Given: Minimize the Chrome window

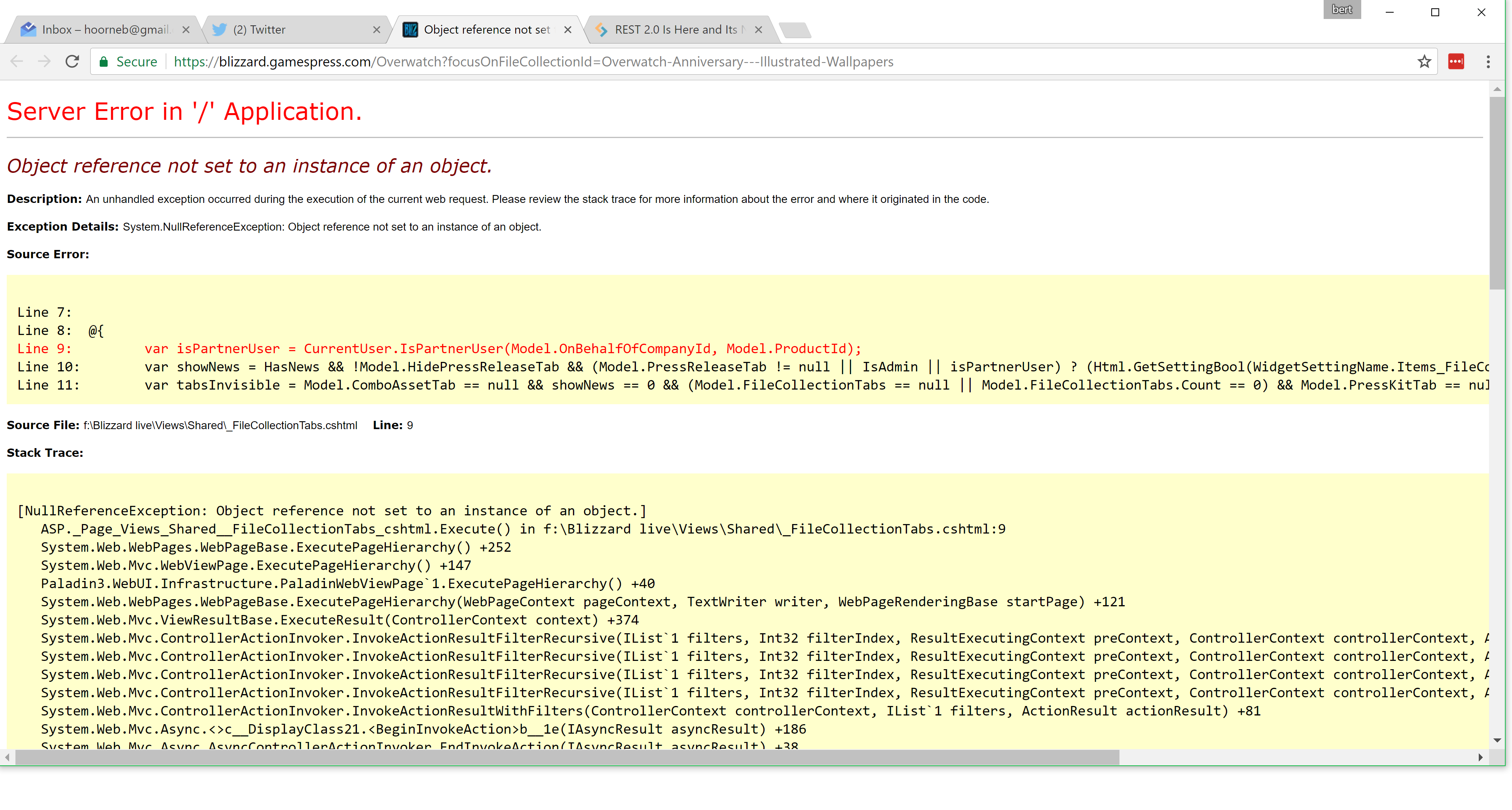Looking at the screenshot, I should (x=1389, y=12).
